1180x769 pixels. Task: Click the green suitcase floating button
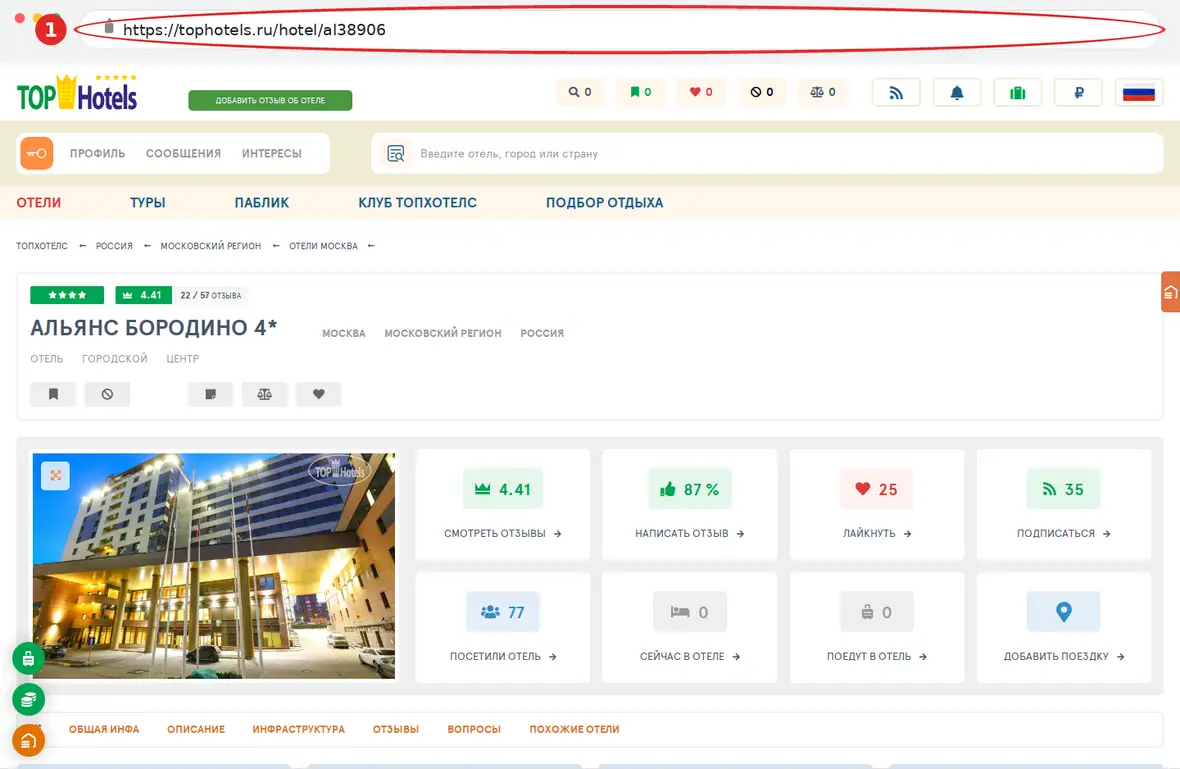[29, 659]
